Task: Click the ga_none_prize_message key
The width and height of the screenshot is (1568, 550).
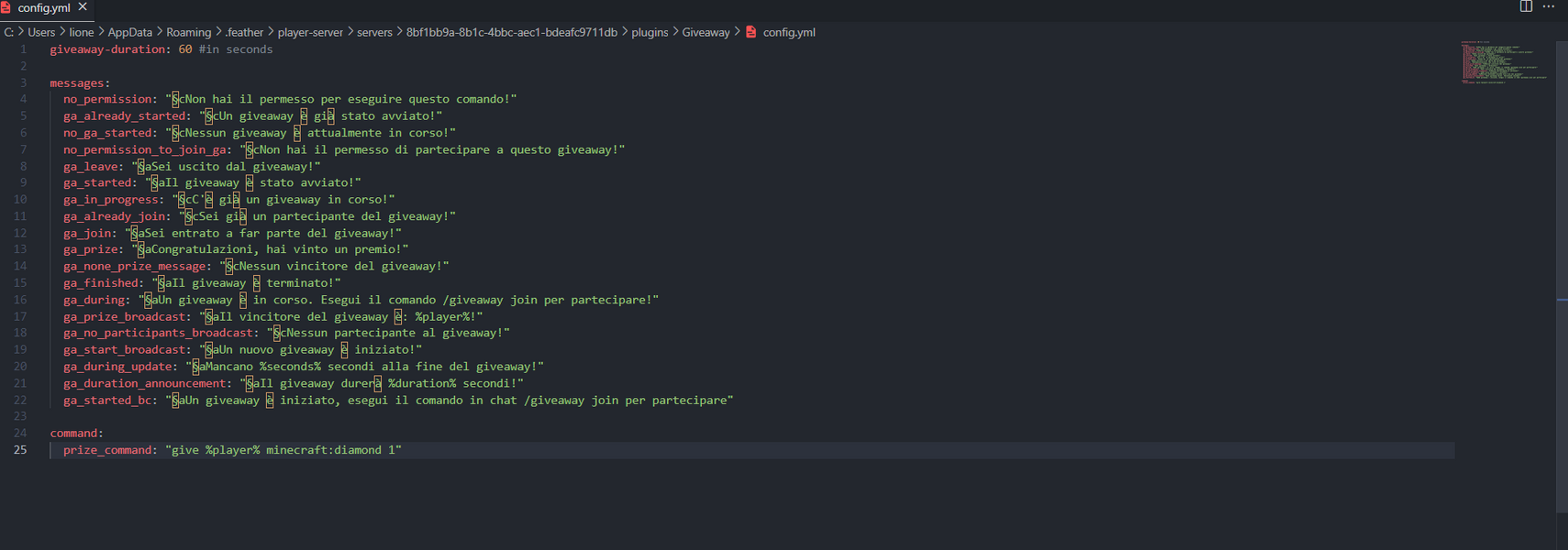Action: [135, 267]
